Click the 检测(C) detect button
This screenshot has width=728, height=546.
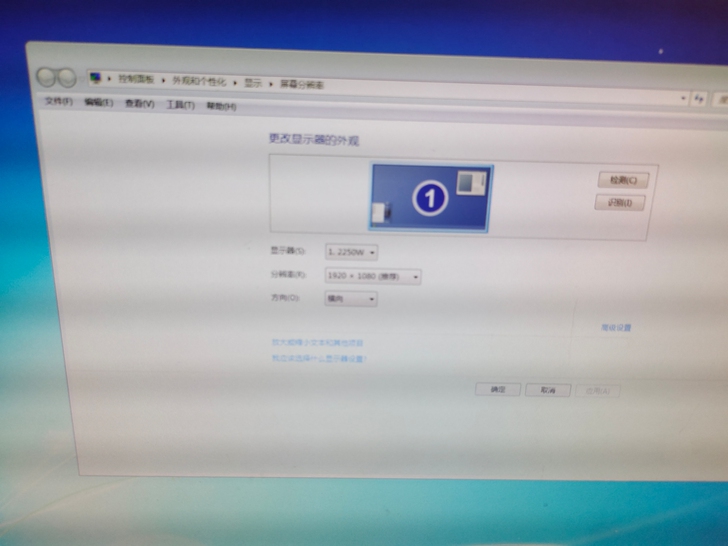click(623, 180)
